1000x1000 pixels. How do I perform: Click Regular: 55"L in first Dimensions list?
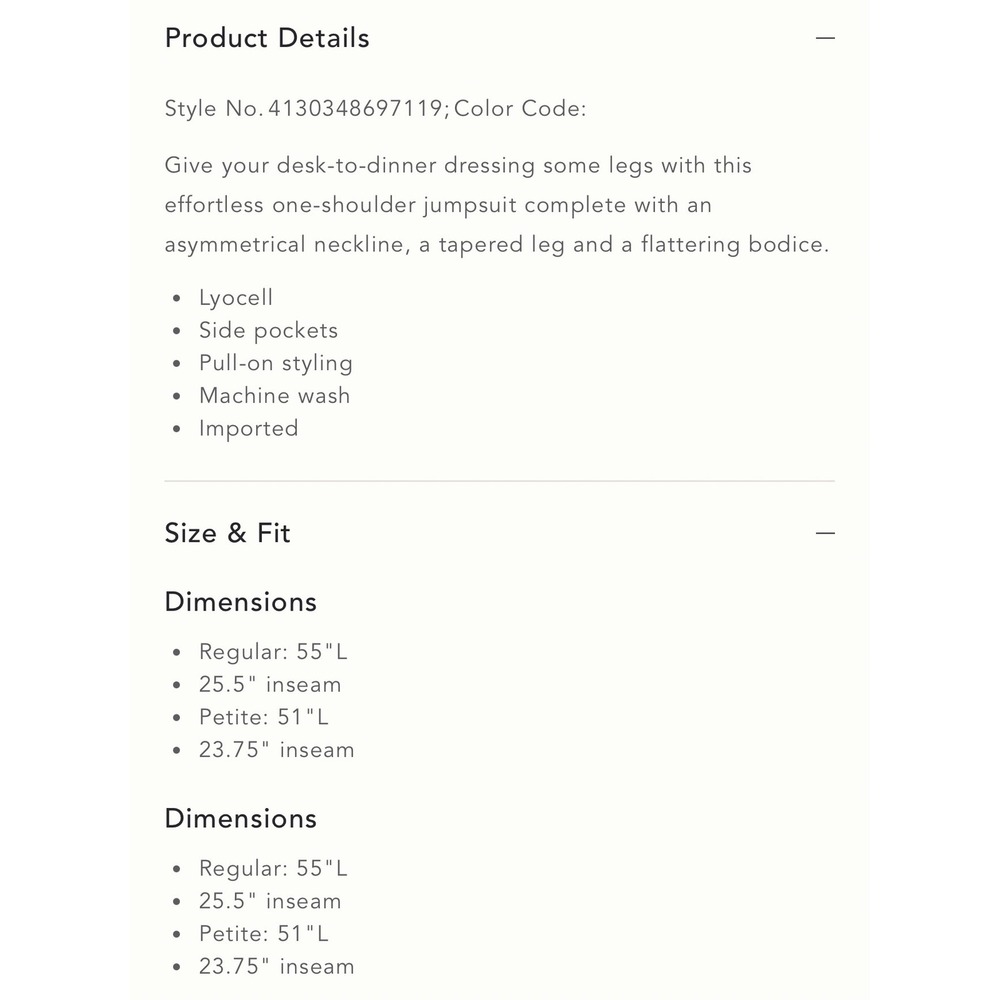pyautogui.click(x=273, y=652)
